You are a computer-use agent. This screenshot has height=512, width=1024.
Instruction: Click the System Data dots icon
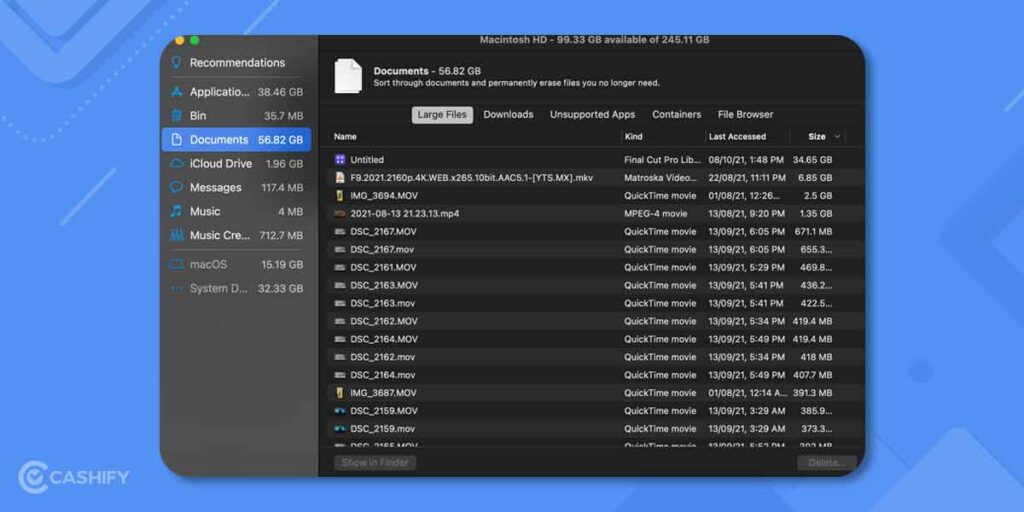point(176,288)
